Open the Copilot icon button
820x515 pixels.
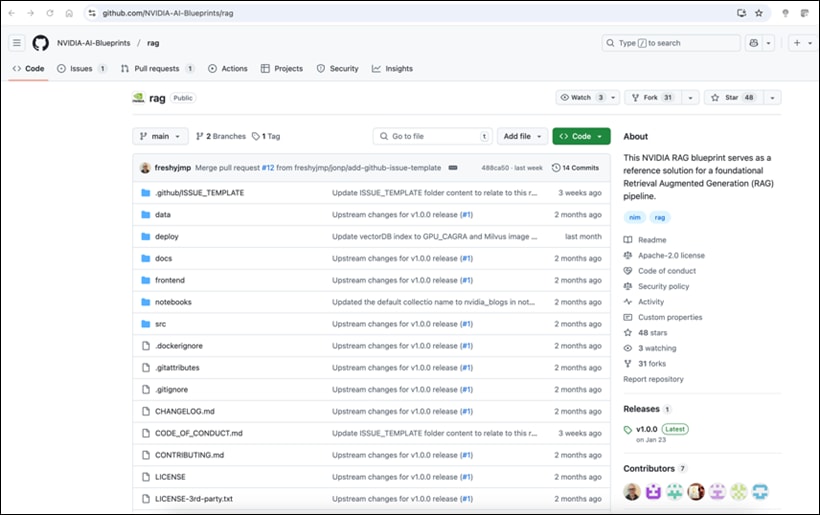[x=754, y=43]
